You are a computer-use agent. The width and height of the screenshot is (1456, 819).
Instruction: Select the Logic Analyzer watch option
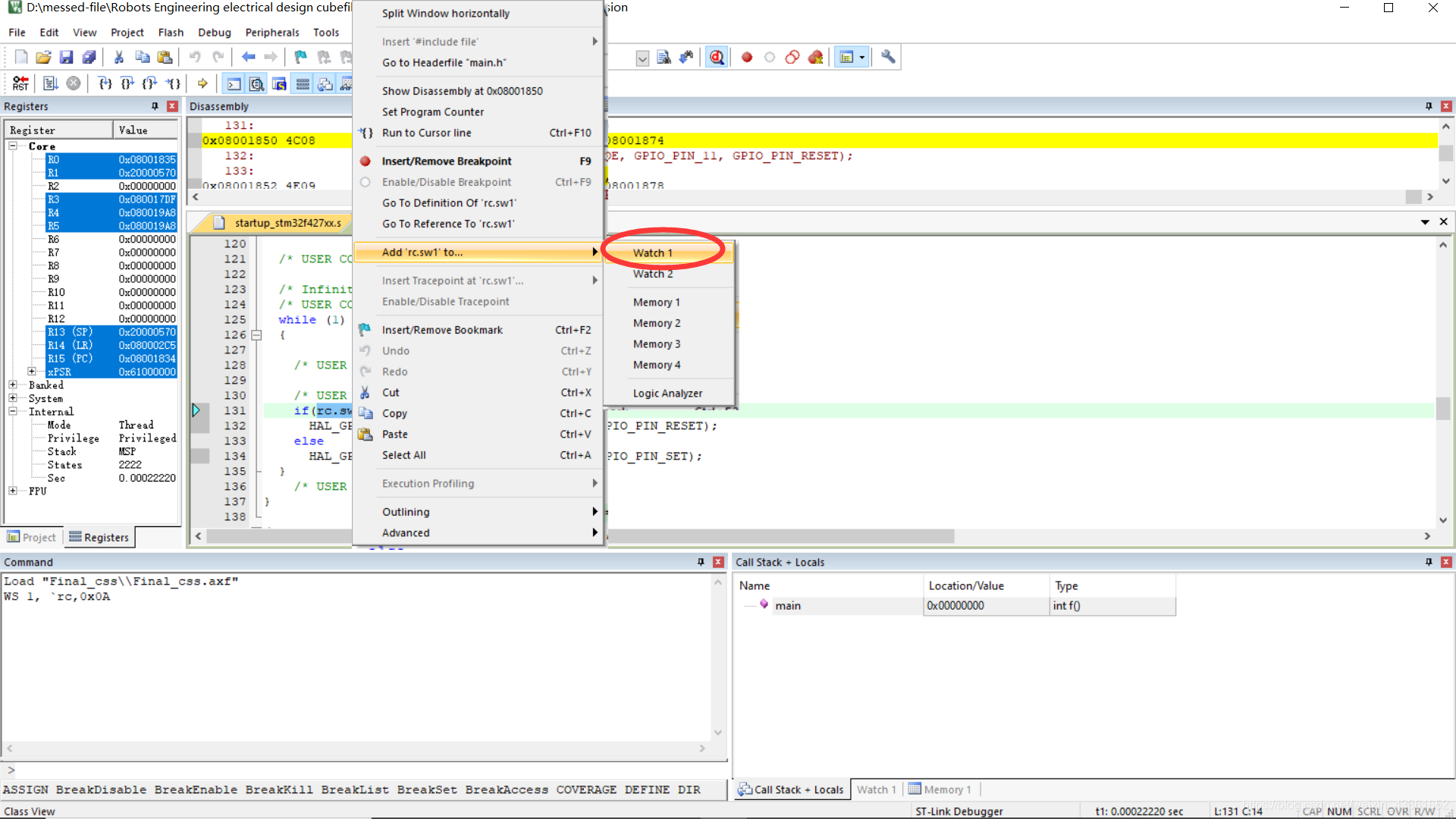coord(666,392)
